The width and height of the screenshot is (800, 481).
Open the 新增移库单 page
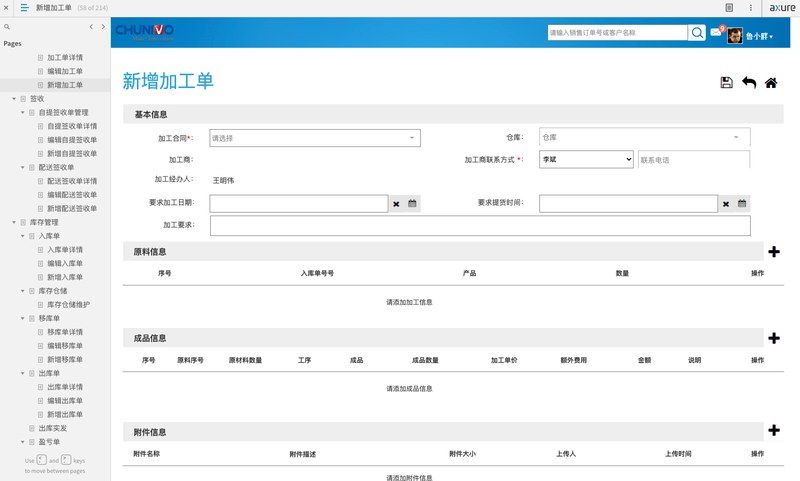(x=65, y=359)
